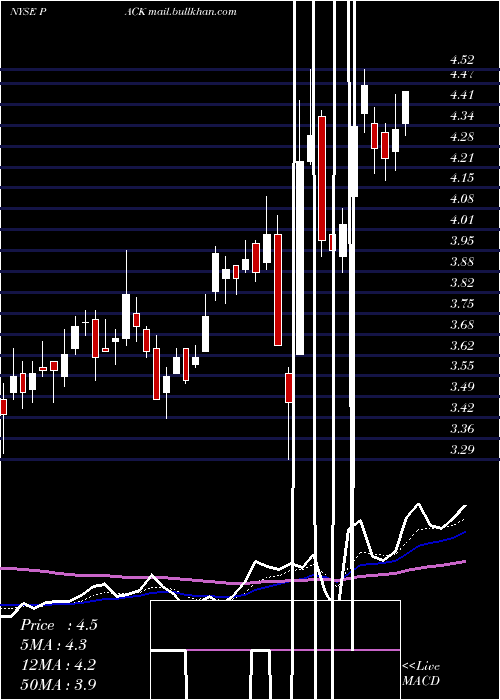Click the 5MA : 4.3 readout
The width and height of the screenshot is (500, 700).
click(x=54, y=645)
